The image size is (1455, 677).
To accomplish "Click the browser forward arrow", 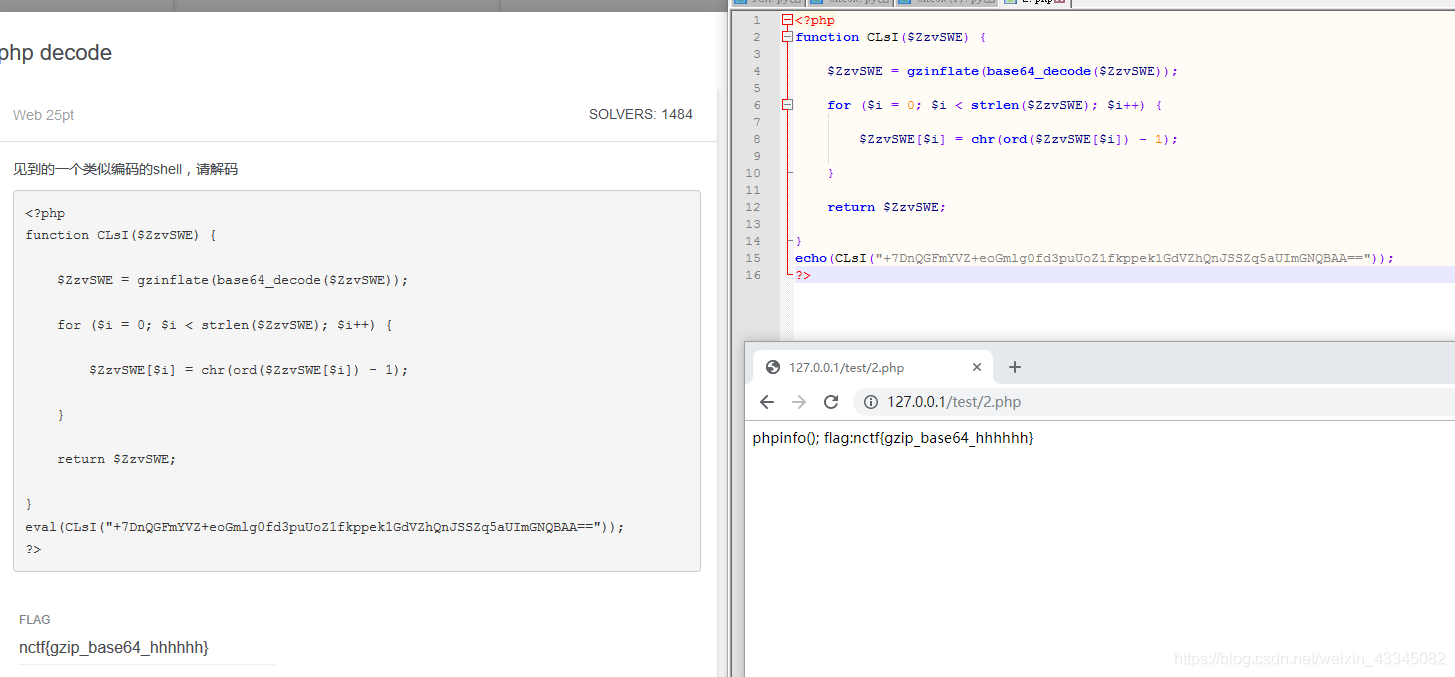I will click(798, 402).
